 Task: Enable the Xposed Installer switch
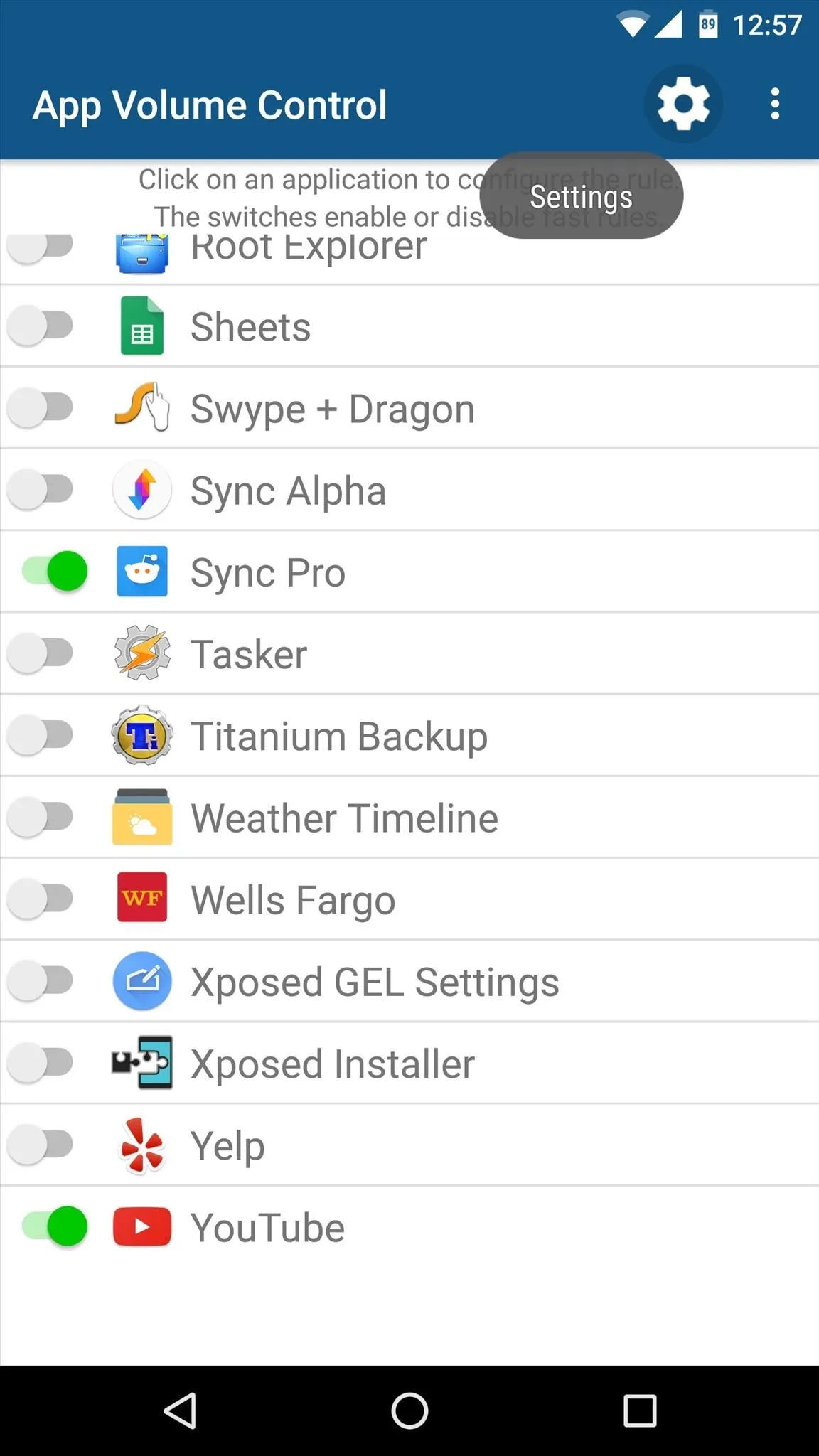[x=40, y=1063]
